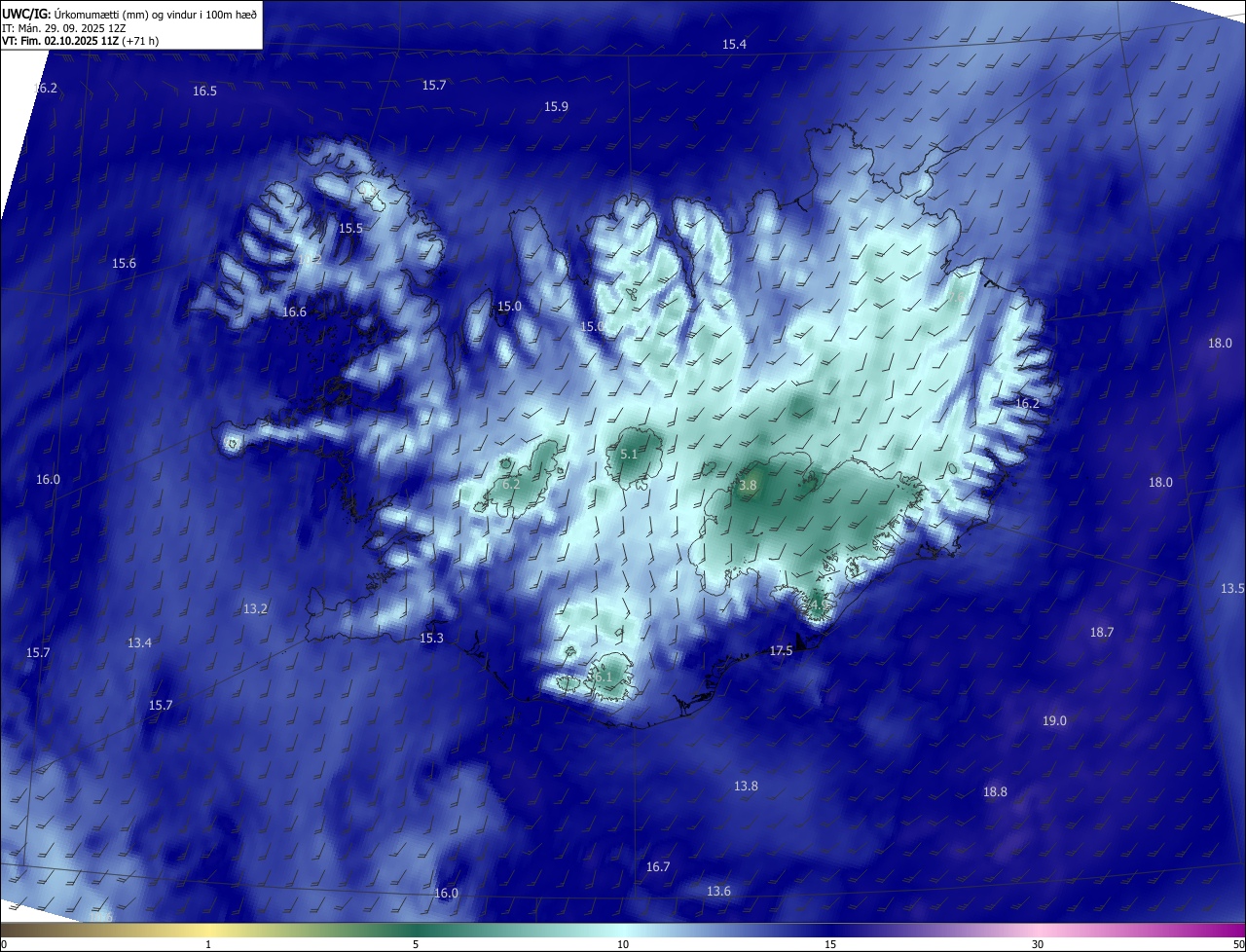Click the map value 15.9
The height and width of the screenshot is (952, 1246).
(x=556, y=107)
